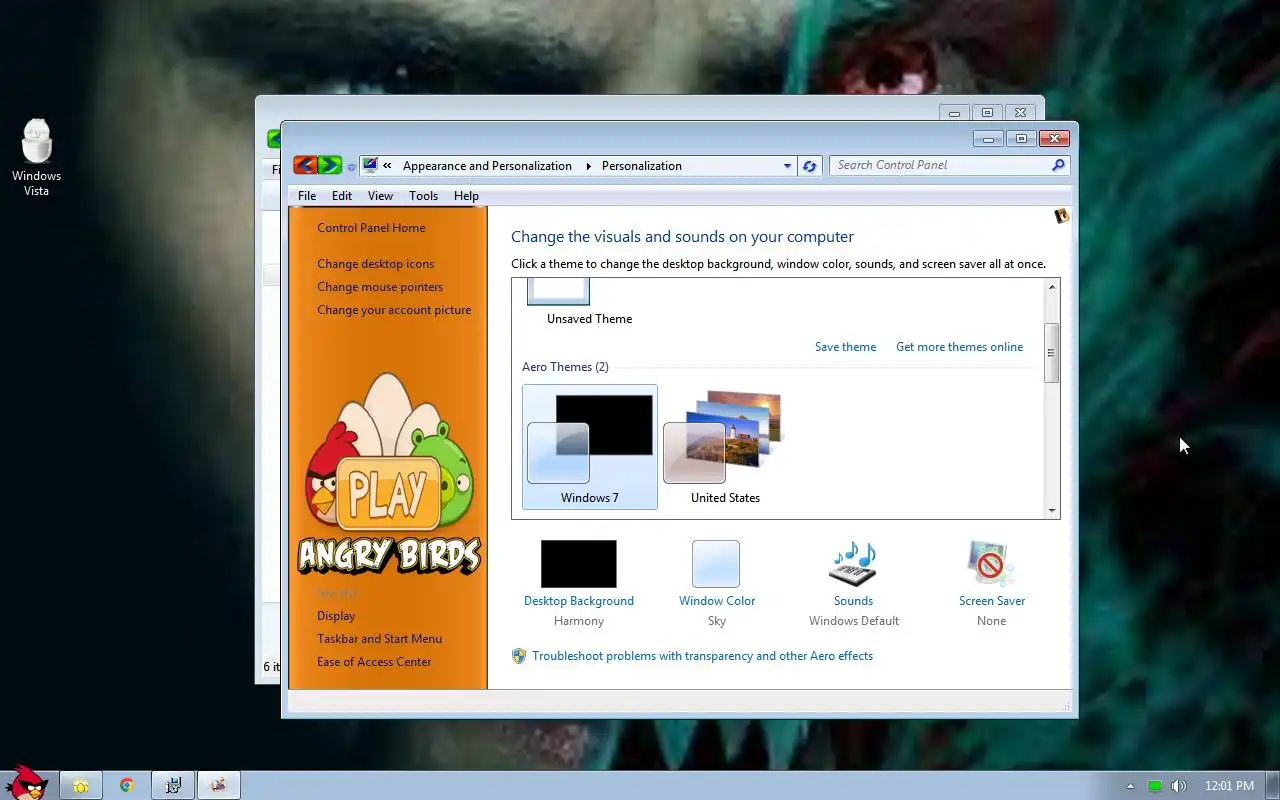Click the Search Control Panel field
The image size is (1280, 800).
pyautogui.click(x=940, y=165)
